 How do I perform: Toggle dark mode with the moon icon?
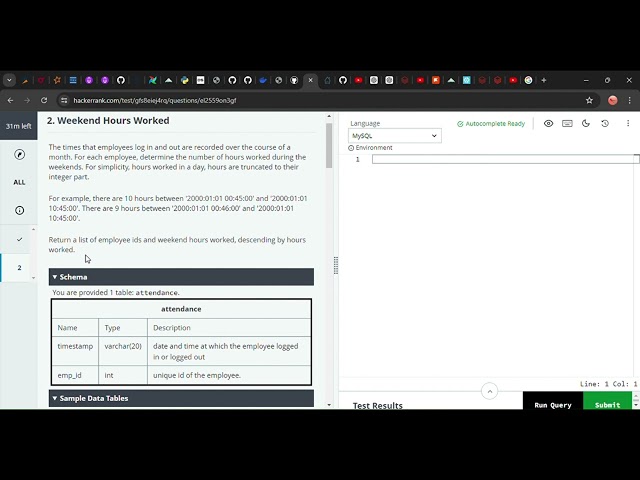click(586, 123)
